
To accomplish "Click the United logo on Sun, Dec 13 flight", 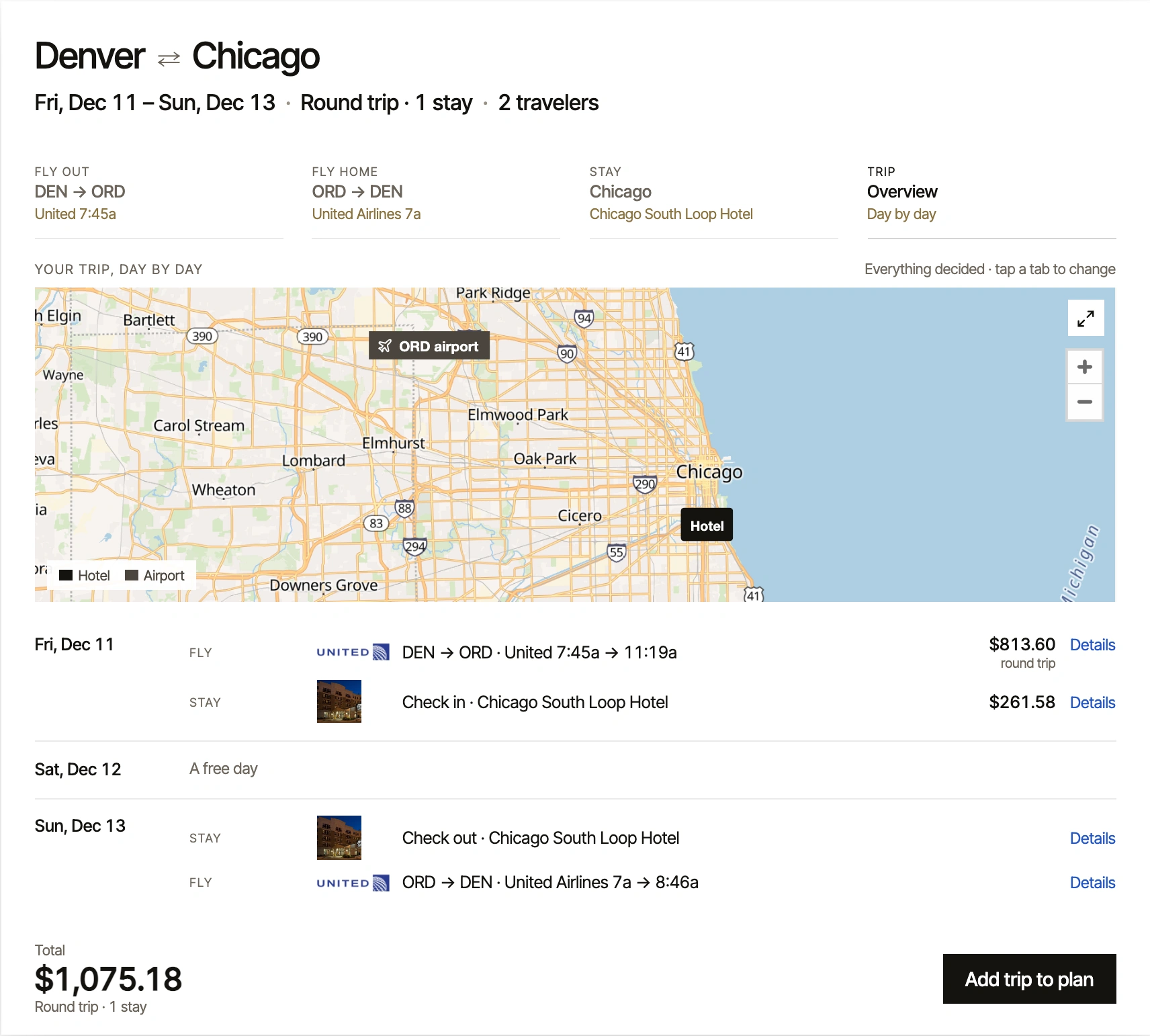I will (x=353, y=883).
